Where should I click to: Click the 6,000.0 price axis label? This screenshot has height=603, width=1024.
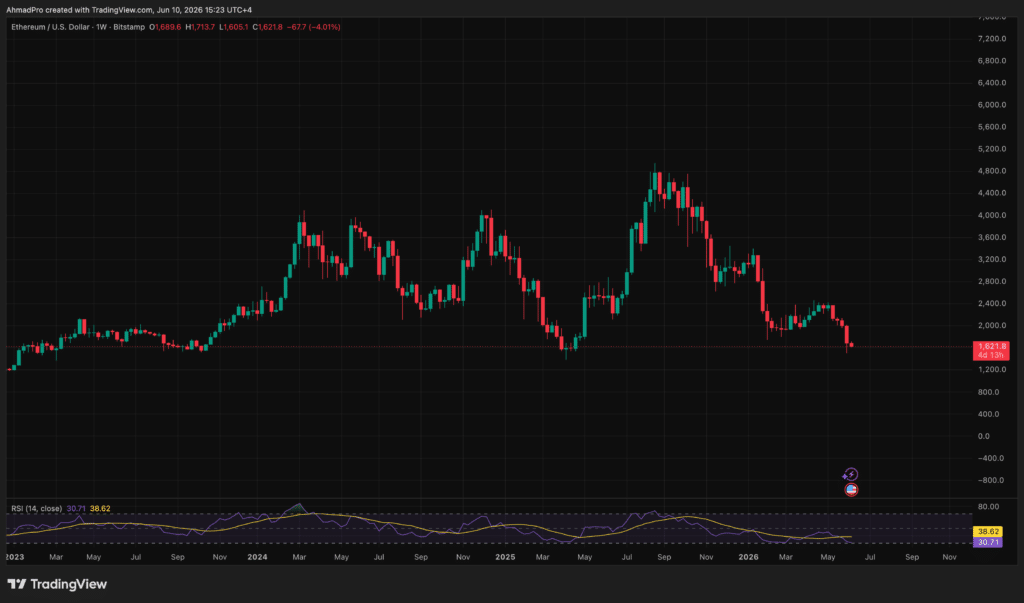(991, 105)
